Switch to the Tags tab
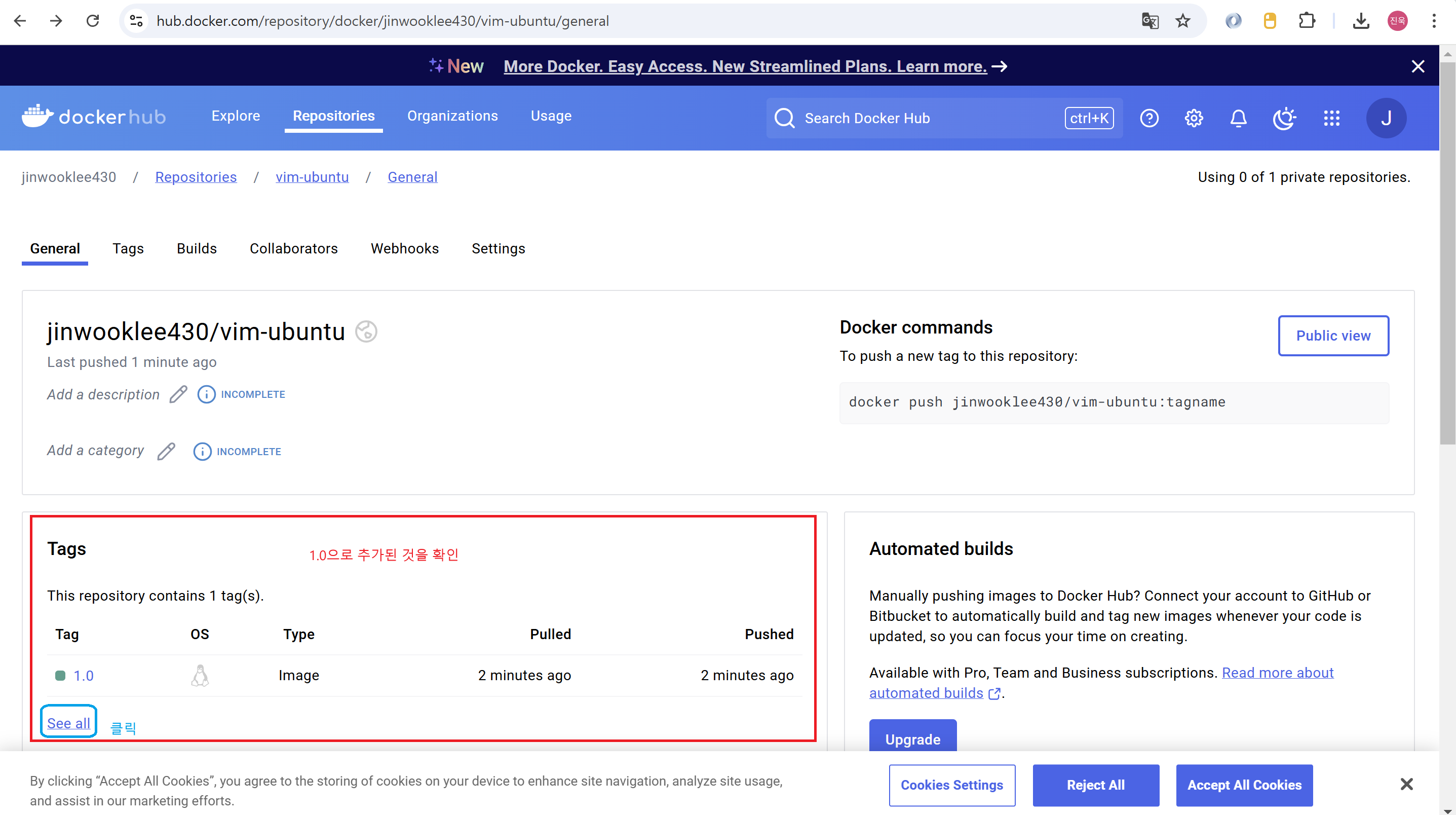This screenshot has width=1456, height=815. [x=128, y=249]
